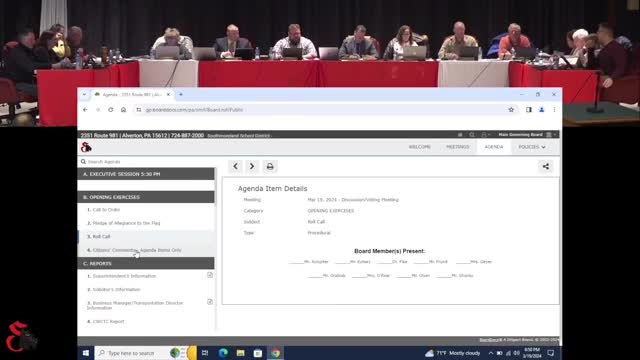Viewport: 640px width, 360px height.
Task: Click the search icon in the dark header bar
Action: pyautogui.click(x=472, y=135)
